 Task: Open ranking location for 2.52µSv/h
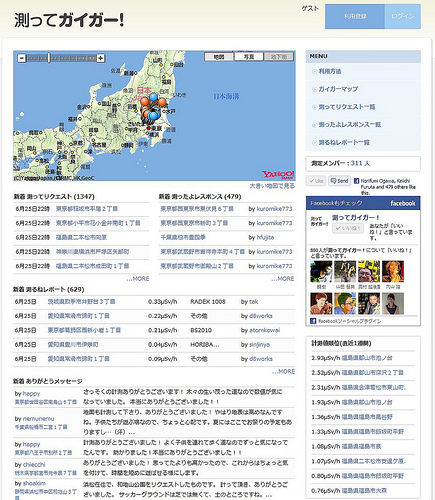coord(373,373)
